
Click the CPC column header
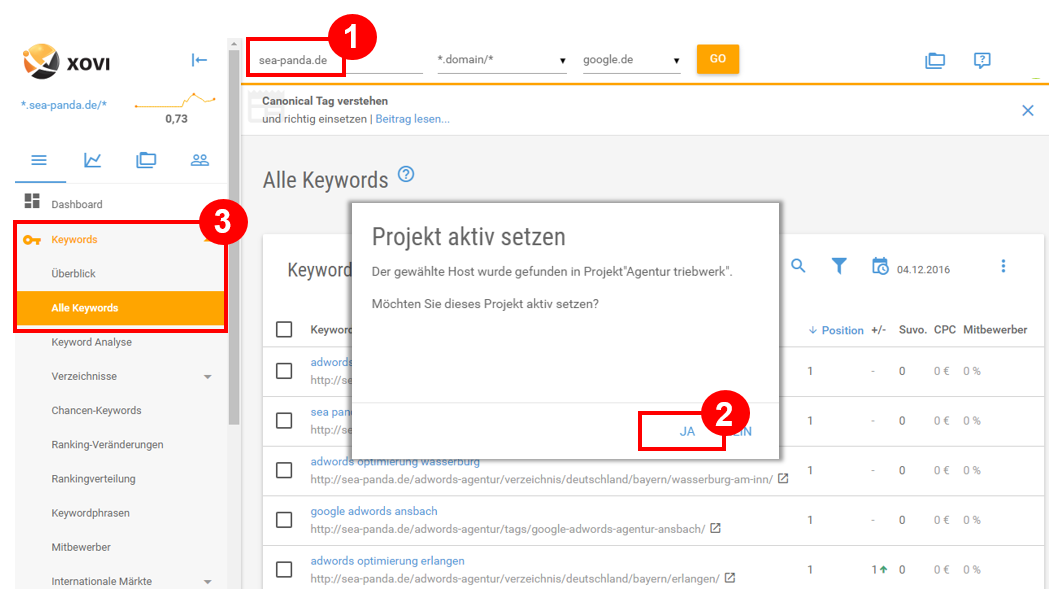(945, 330)
